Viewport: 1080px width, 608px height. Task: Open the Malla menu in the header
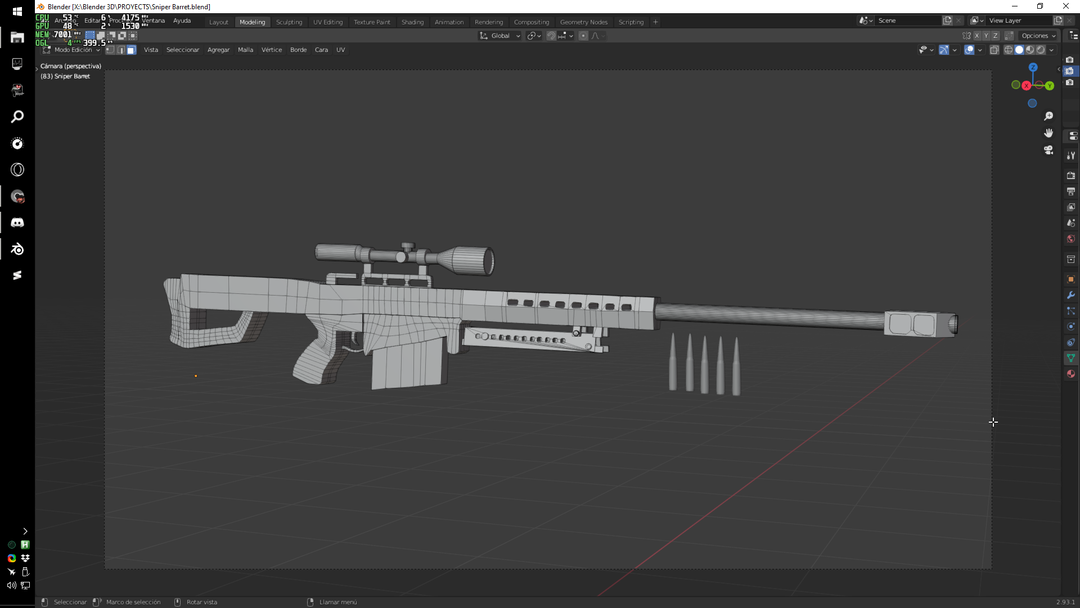click(245, 49)
